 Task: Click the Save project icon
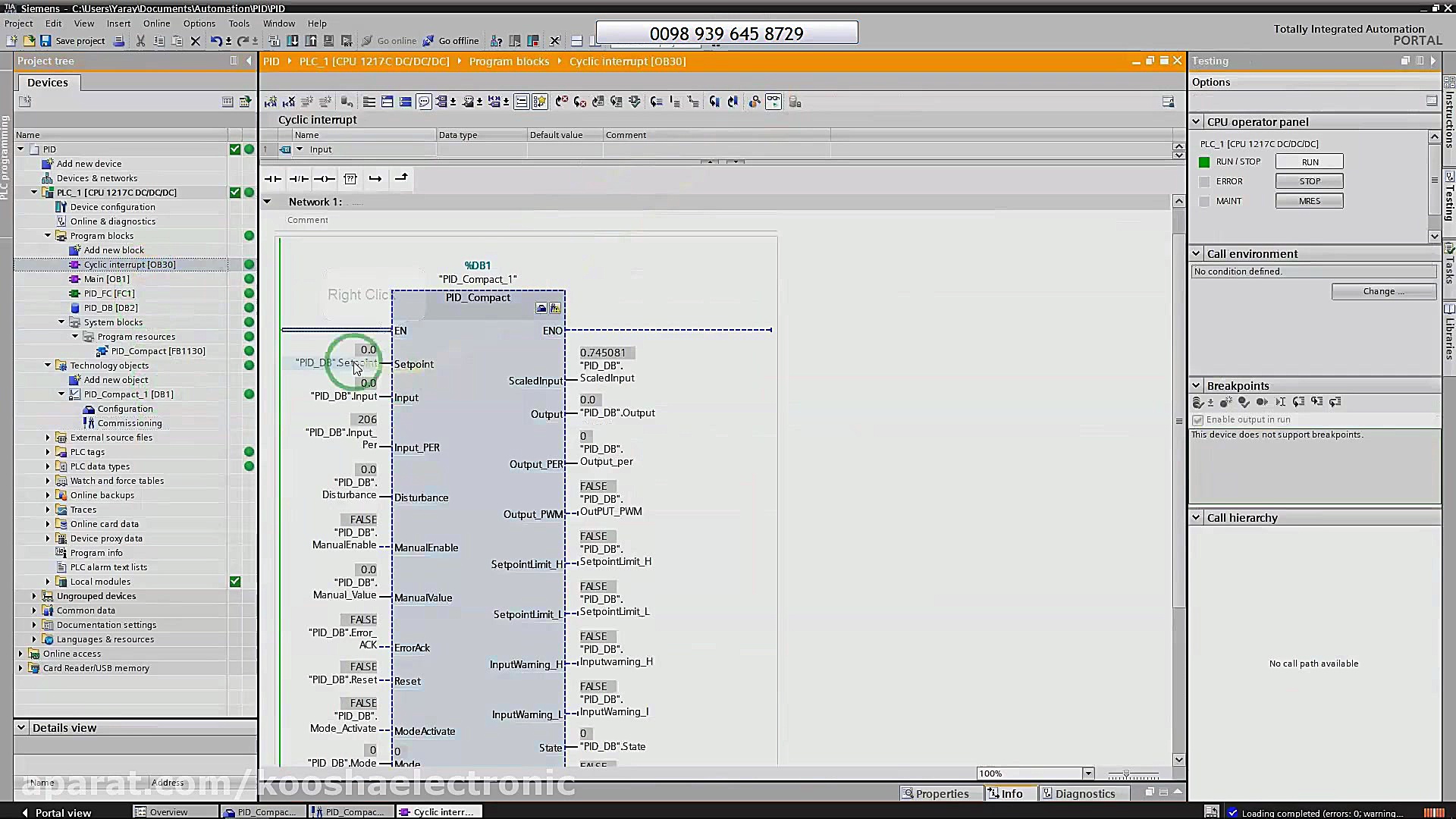[x=45, y=41]
